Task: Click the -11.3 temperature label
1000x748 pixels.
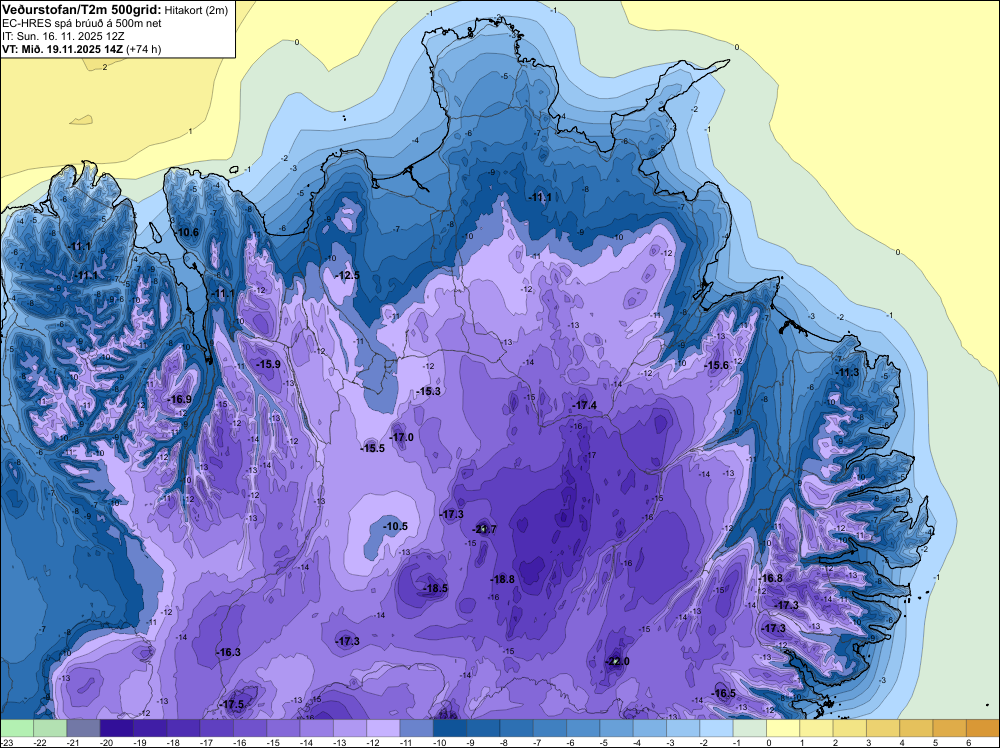Action: point(846,373)
